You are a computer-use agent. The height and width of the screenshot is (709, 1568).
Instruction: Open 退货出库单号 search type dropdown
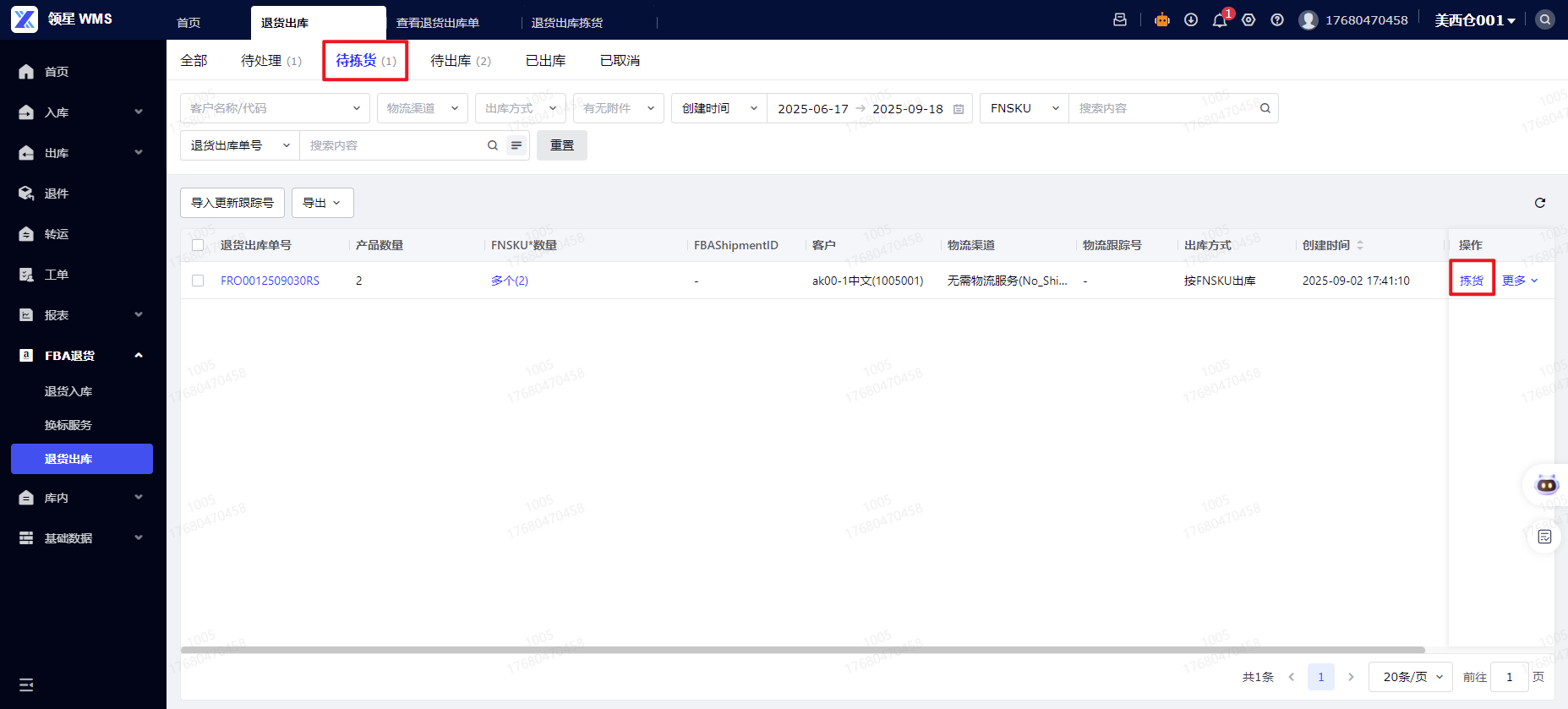point(240,145)
